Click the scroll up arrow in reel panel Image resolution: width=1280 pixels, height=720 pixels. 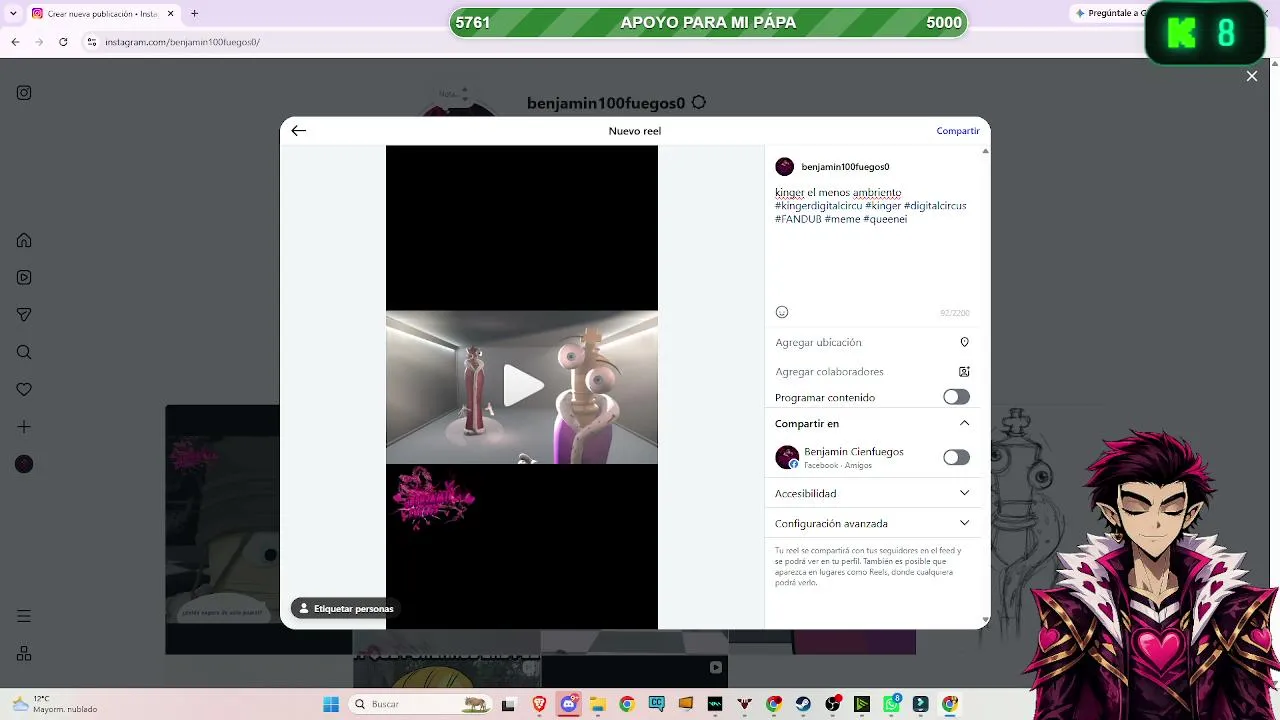985,151
